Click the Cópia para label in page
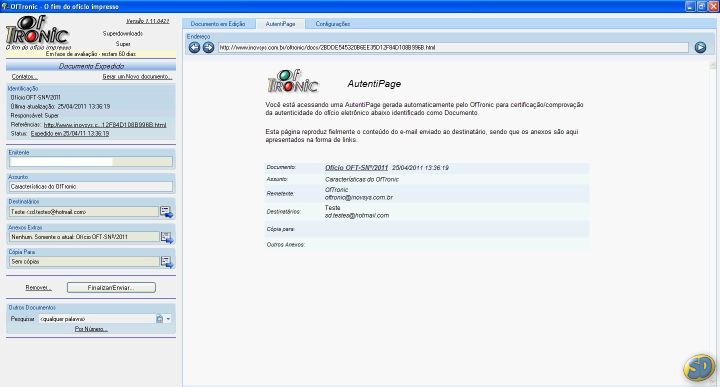Image resolution: width=720 pixels, height=387 pixels. 281,229
